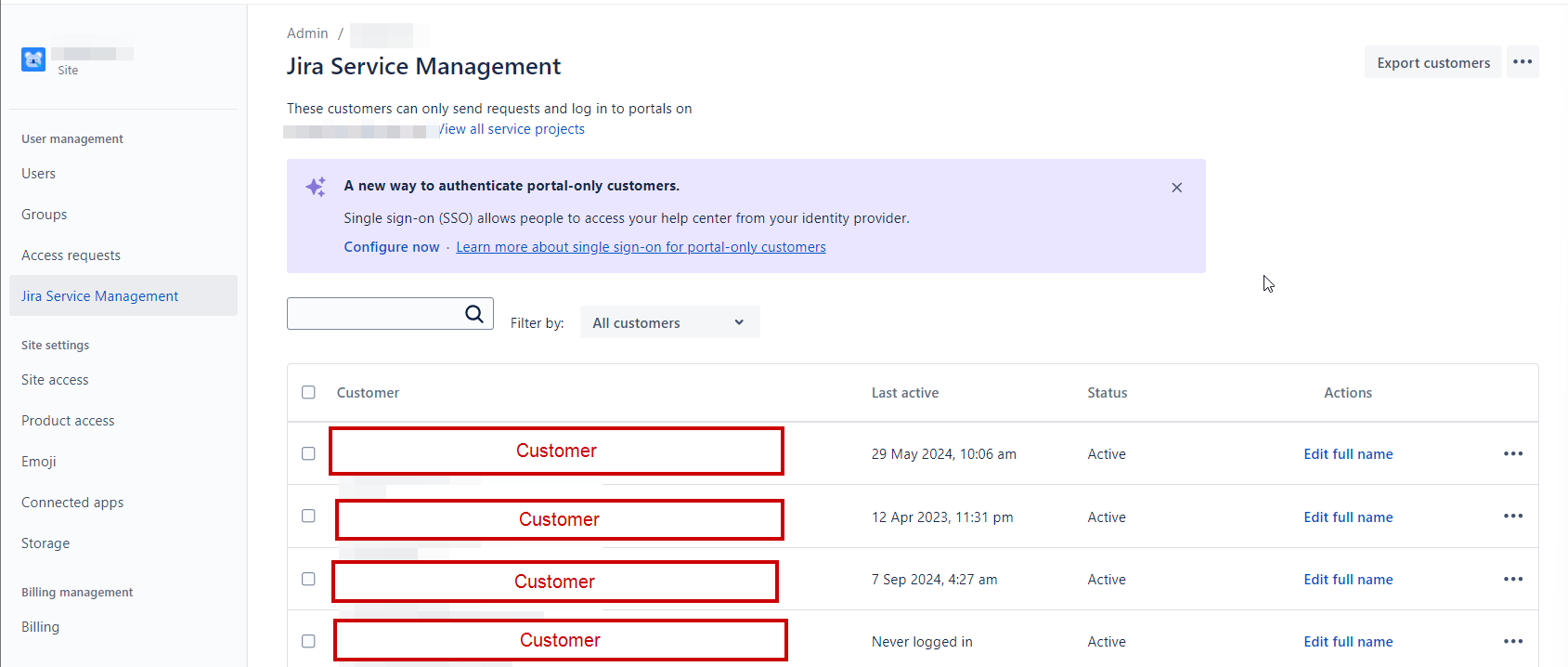Open Learn more about single sign-on link
Screen dimensions: 1568x667
click(x=641, y=247)
